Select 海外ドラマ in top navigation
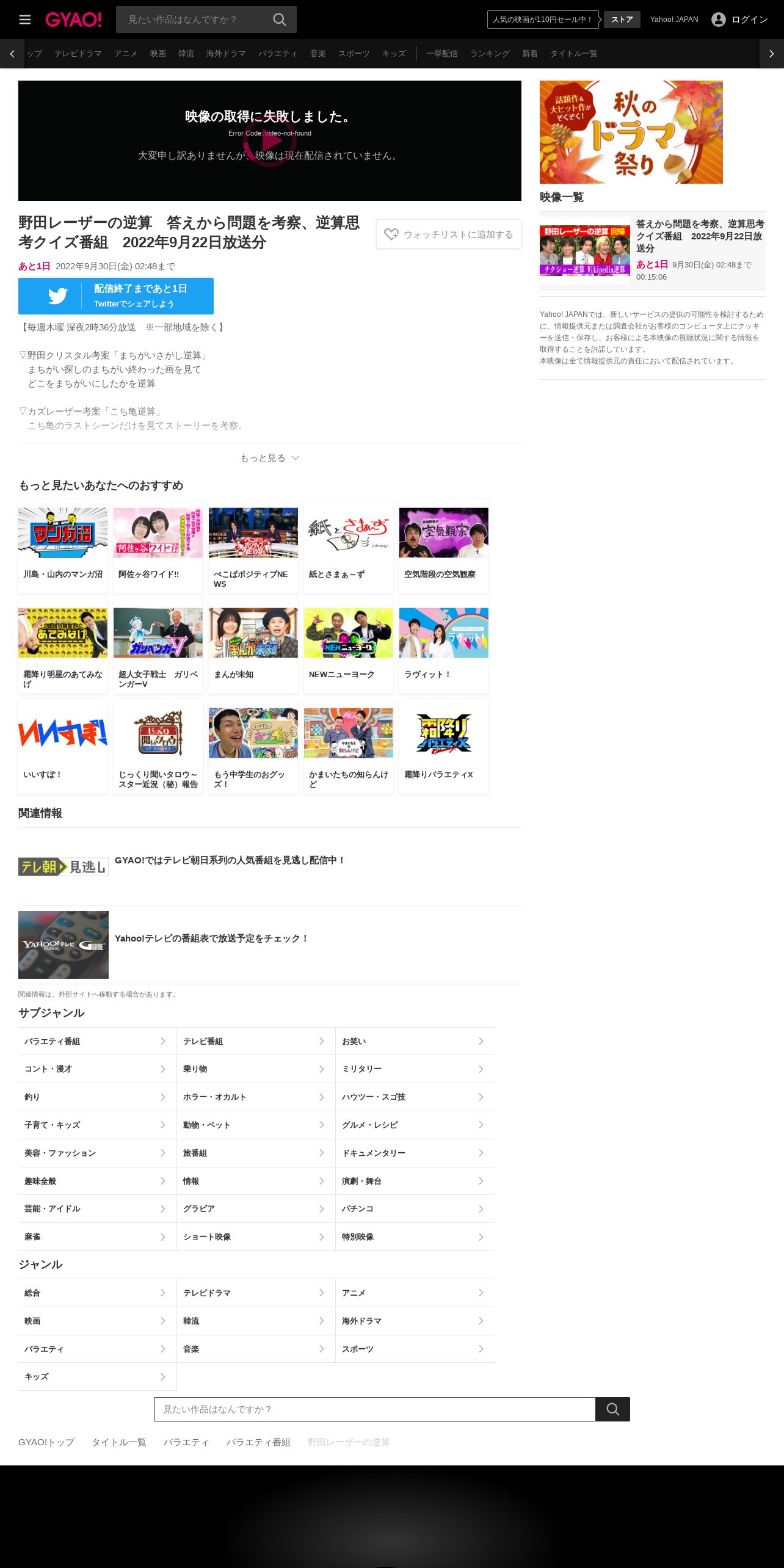Viewport: 784px width, 1568px height. point(226,54)
